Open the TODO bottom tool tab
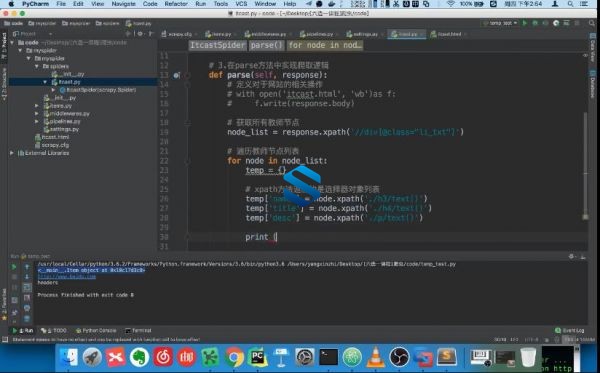 point(54,331)
